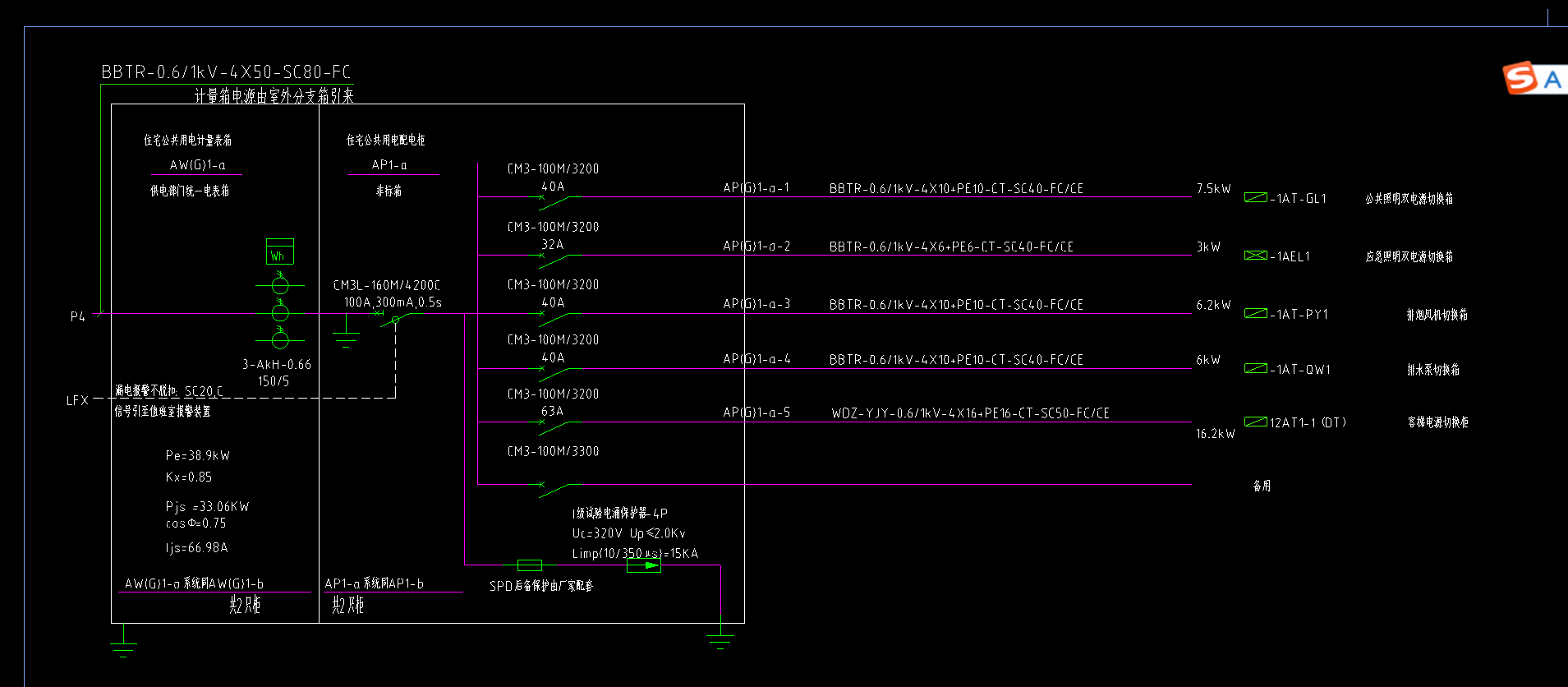Click the Sogou input method S icon
The width and height of the screenshot is (1568, 687).
1520,78
